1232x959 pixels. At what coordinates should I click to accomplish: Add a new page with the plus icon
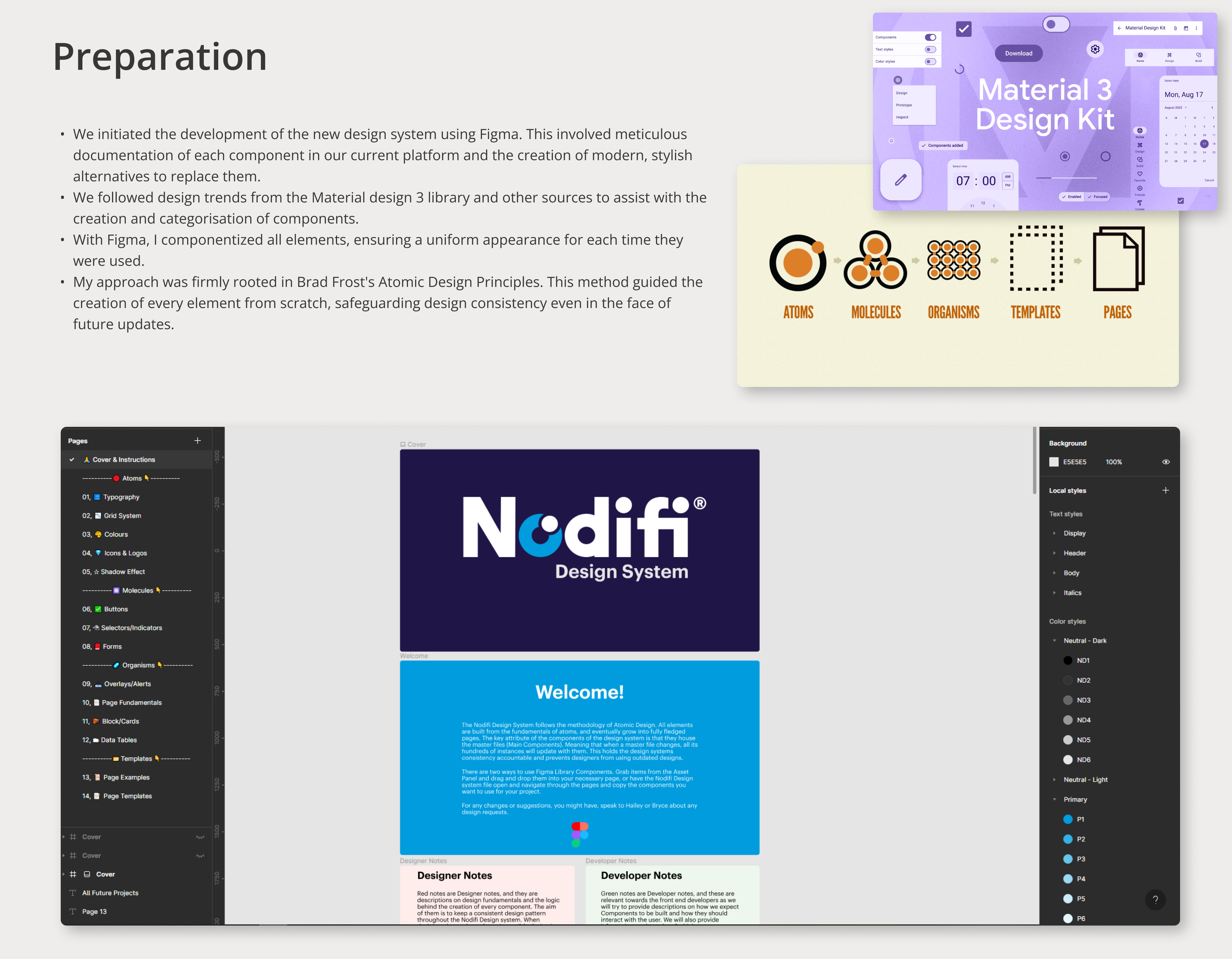[x=197, y=441]
